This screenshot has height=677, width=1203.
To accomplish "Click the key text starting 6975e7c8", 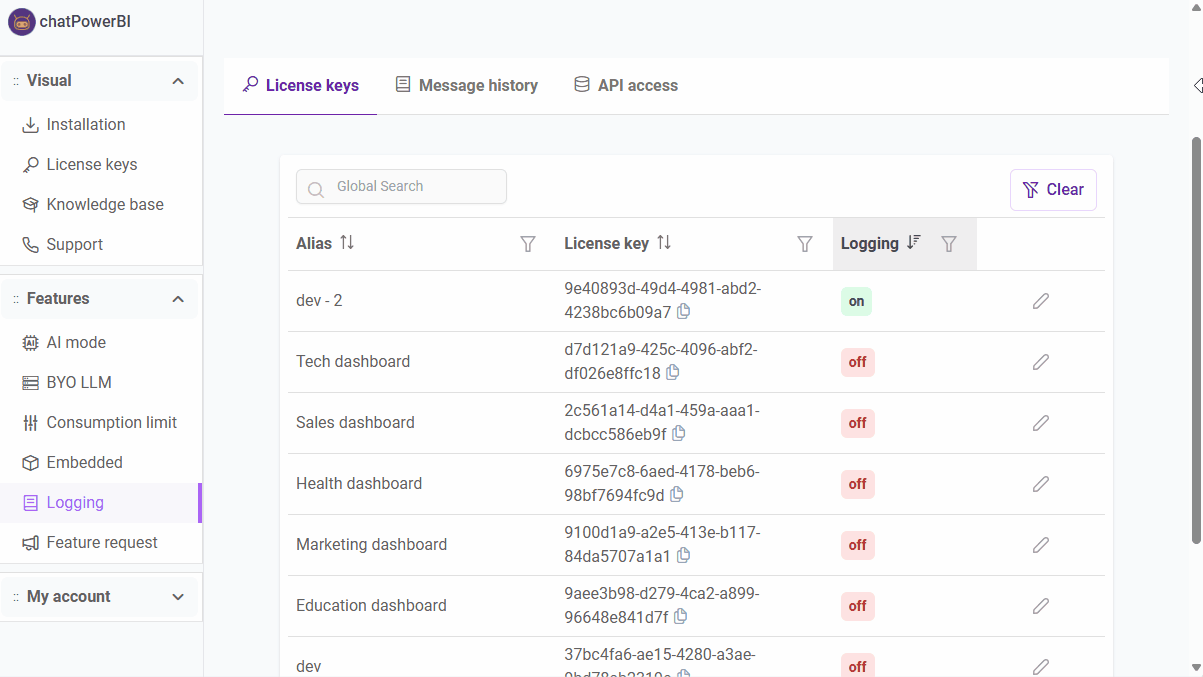I will pos(661,483).
